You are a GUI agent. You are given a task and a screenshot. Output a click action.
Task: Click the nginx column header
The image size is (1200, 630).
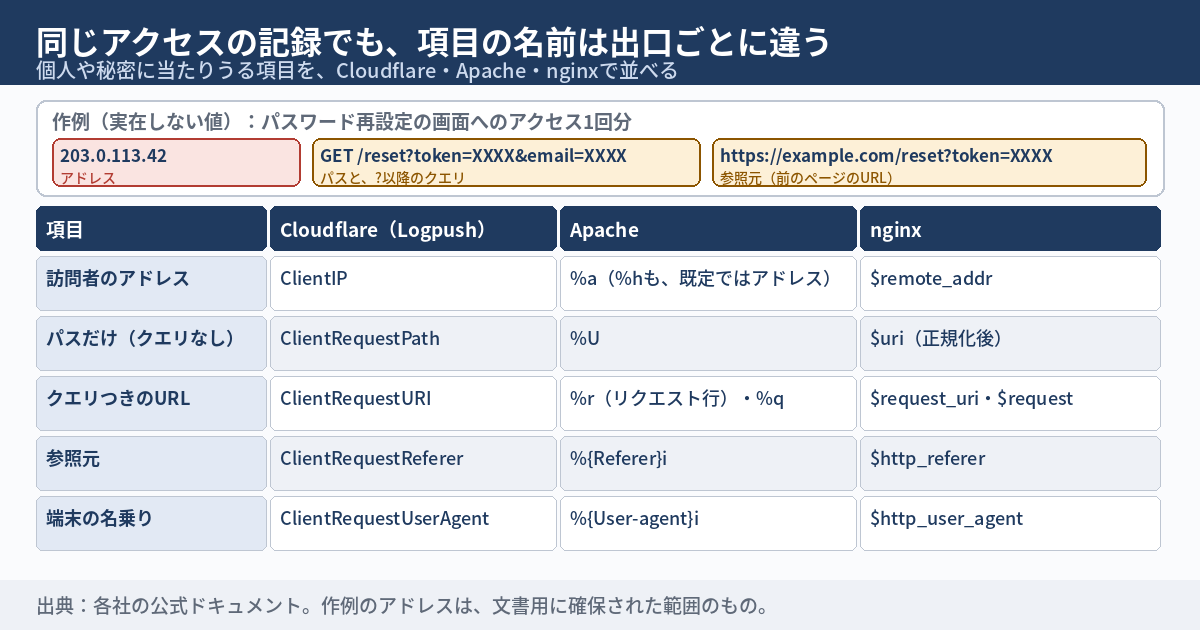coord(1010,229)
